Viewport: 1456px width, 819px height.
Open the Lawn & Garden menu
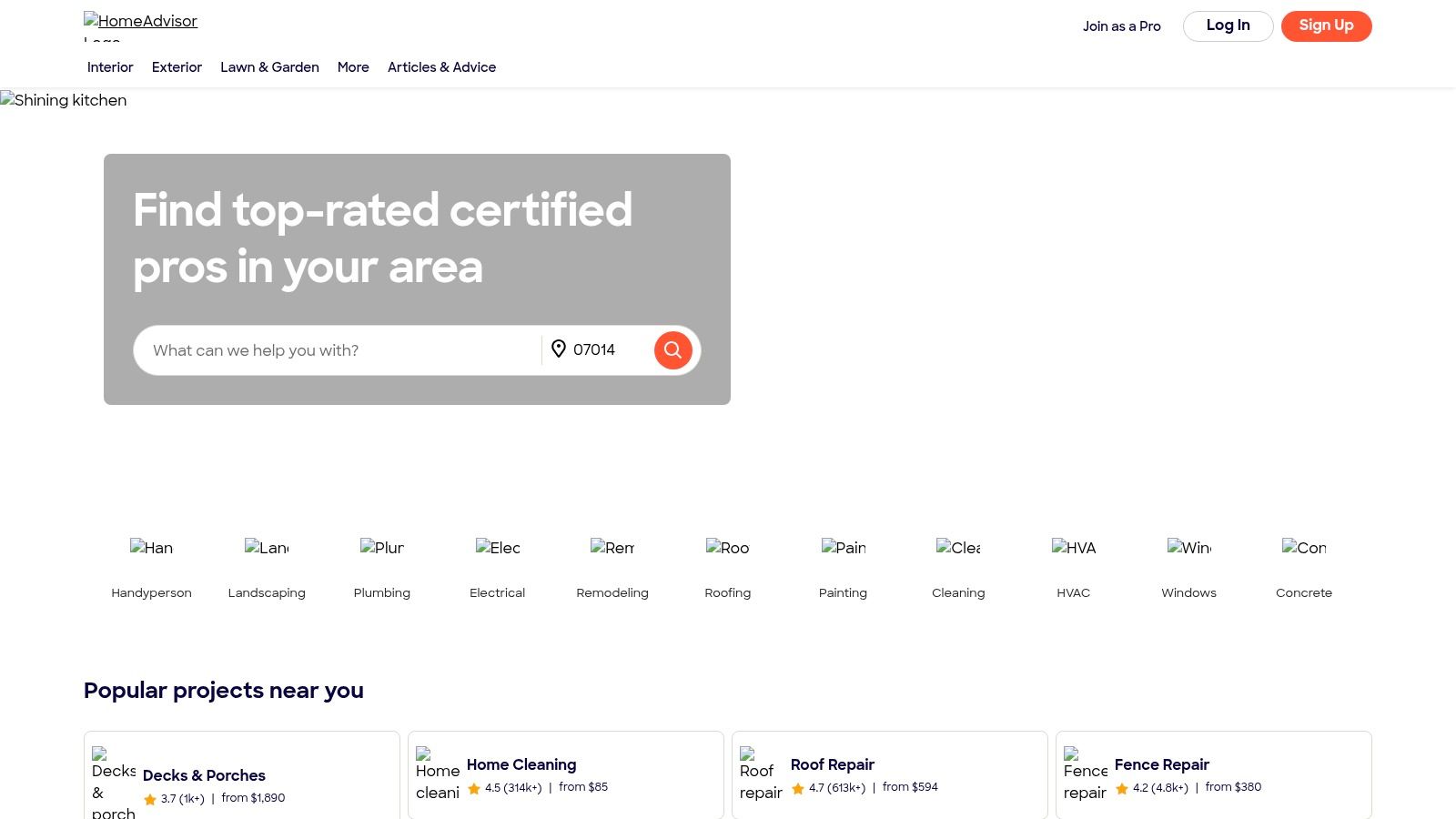click(x=269, y=66)
